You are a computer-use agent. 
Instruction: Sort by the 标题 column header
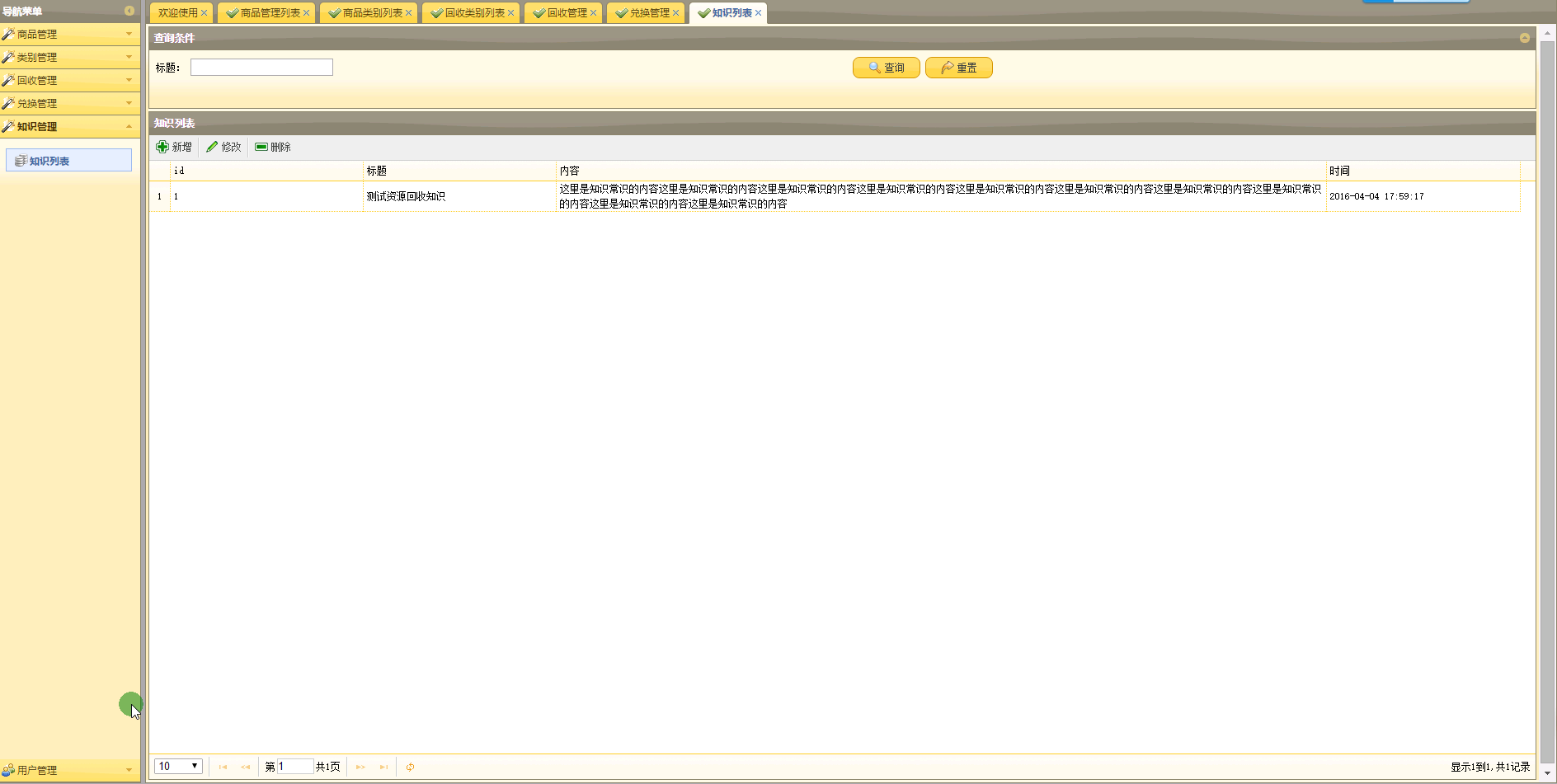click(x=459, y=171)
